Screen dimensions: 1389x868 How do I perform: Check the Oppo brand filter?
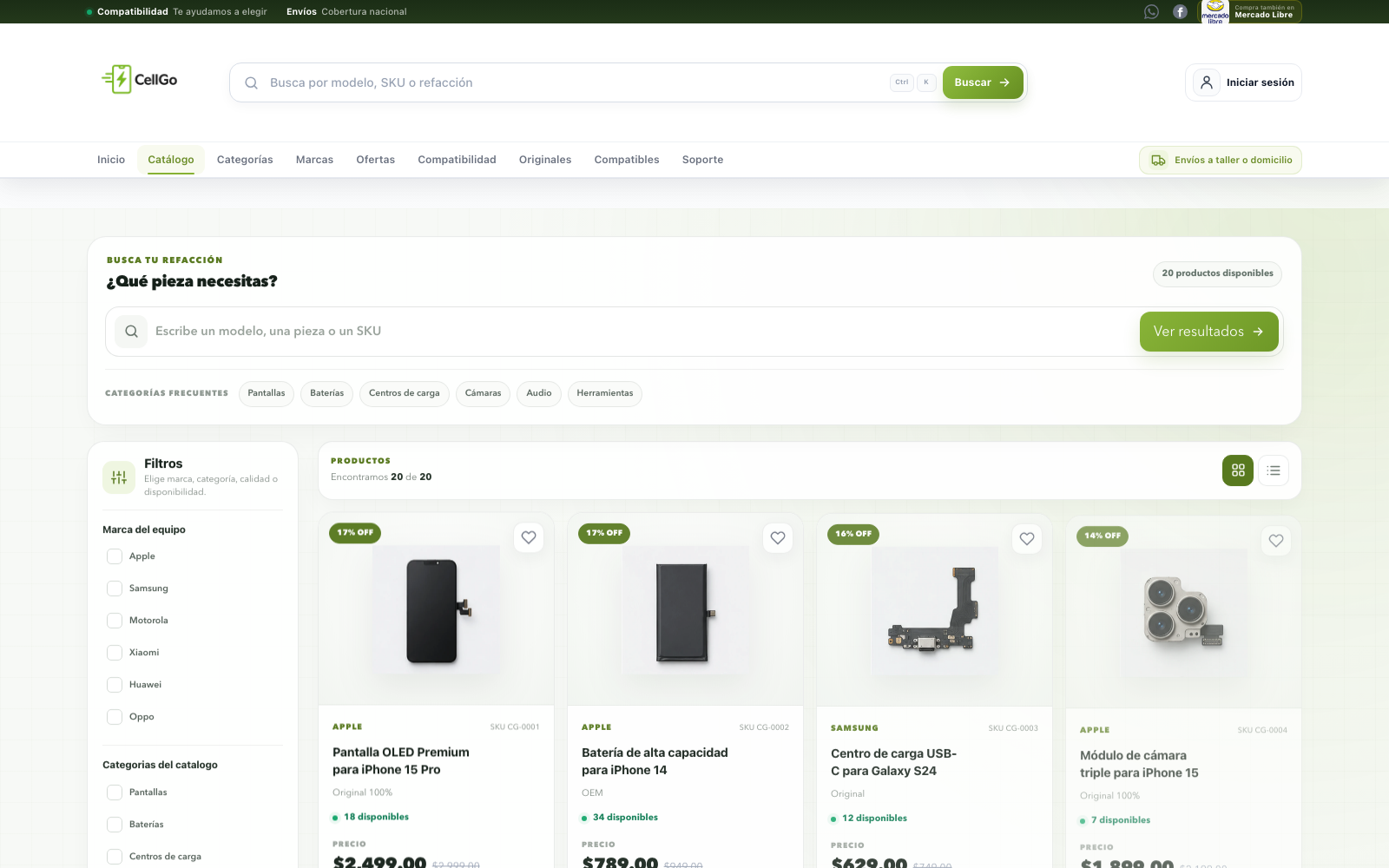[x=115, y=717]
